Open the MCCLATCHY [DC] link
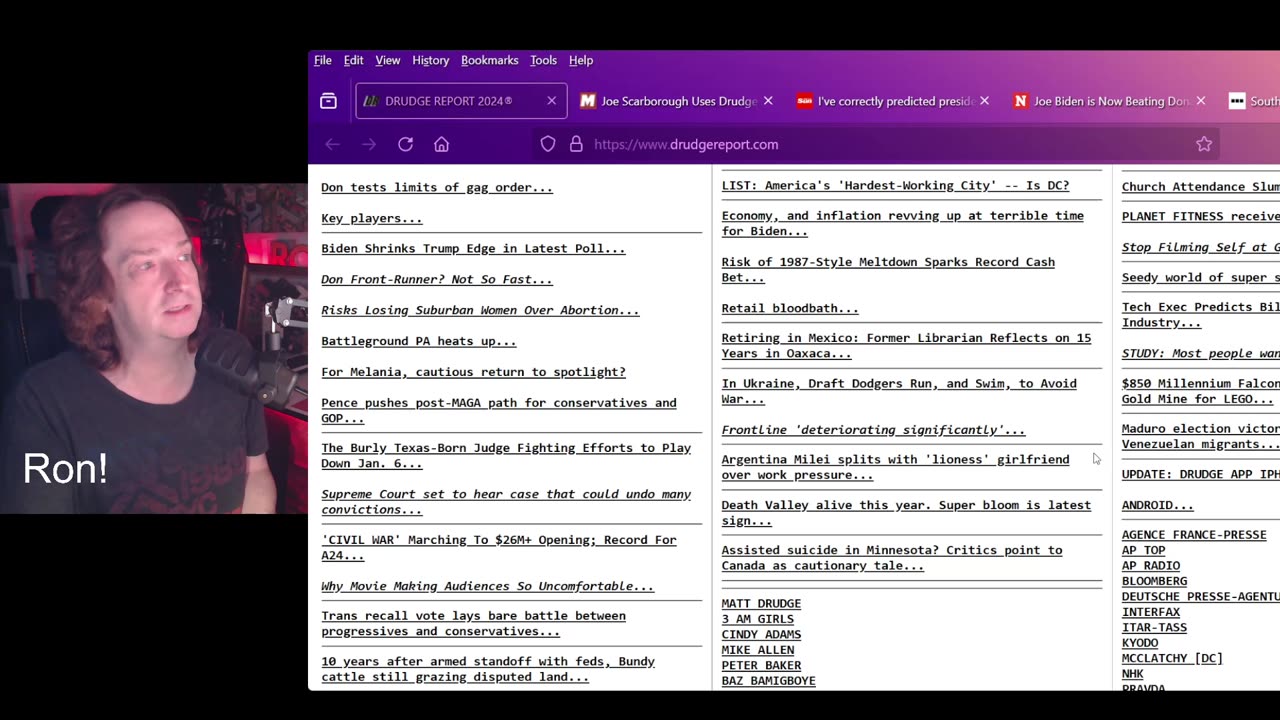 tap(1172, 658)
